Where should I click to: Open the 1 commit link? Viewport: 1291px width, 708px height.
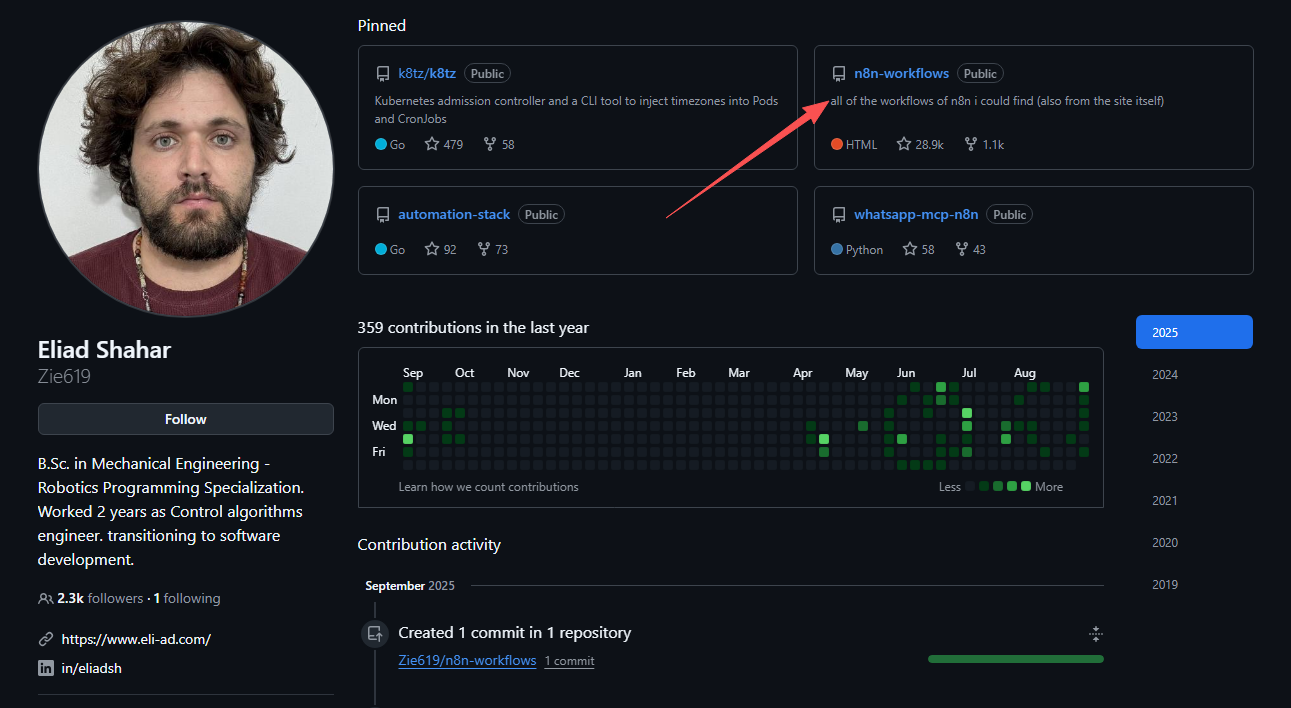569,661
